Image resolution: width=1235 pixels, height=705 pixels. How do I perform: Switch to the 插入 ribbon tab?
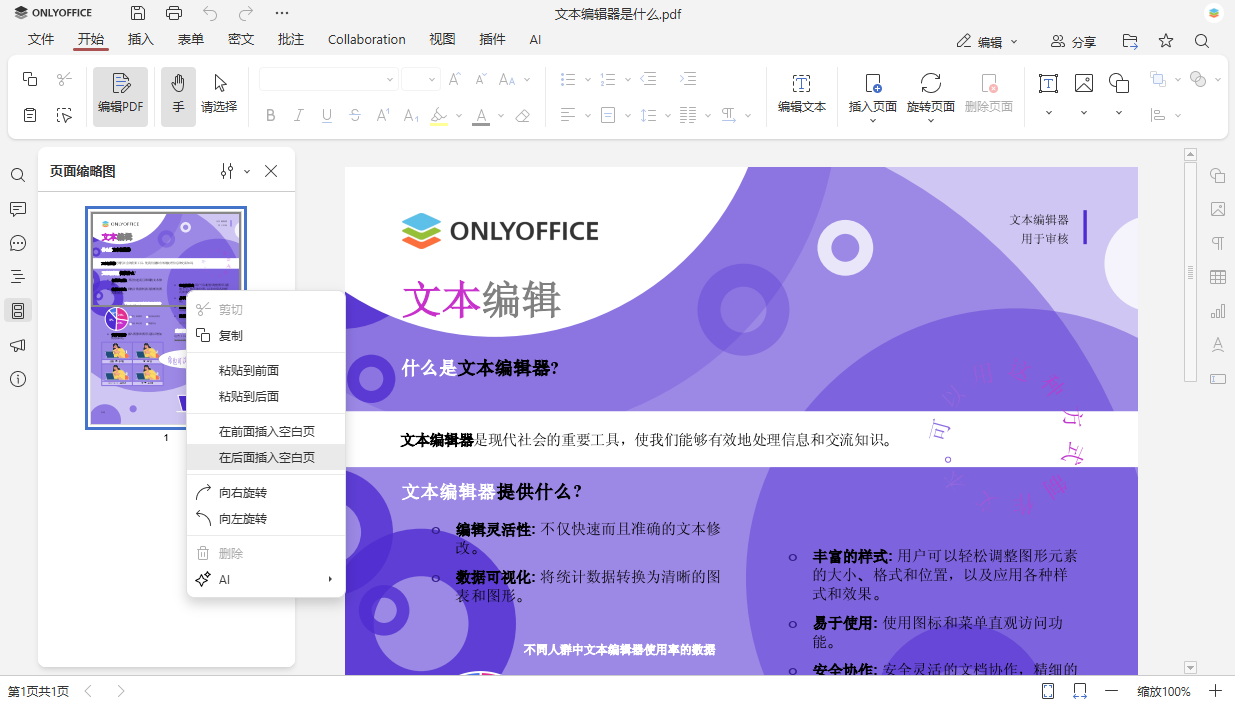tap(140, 39)
